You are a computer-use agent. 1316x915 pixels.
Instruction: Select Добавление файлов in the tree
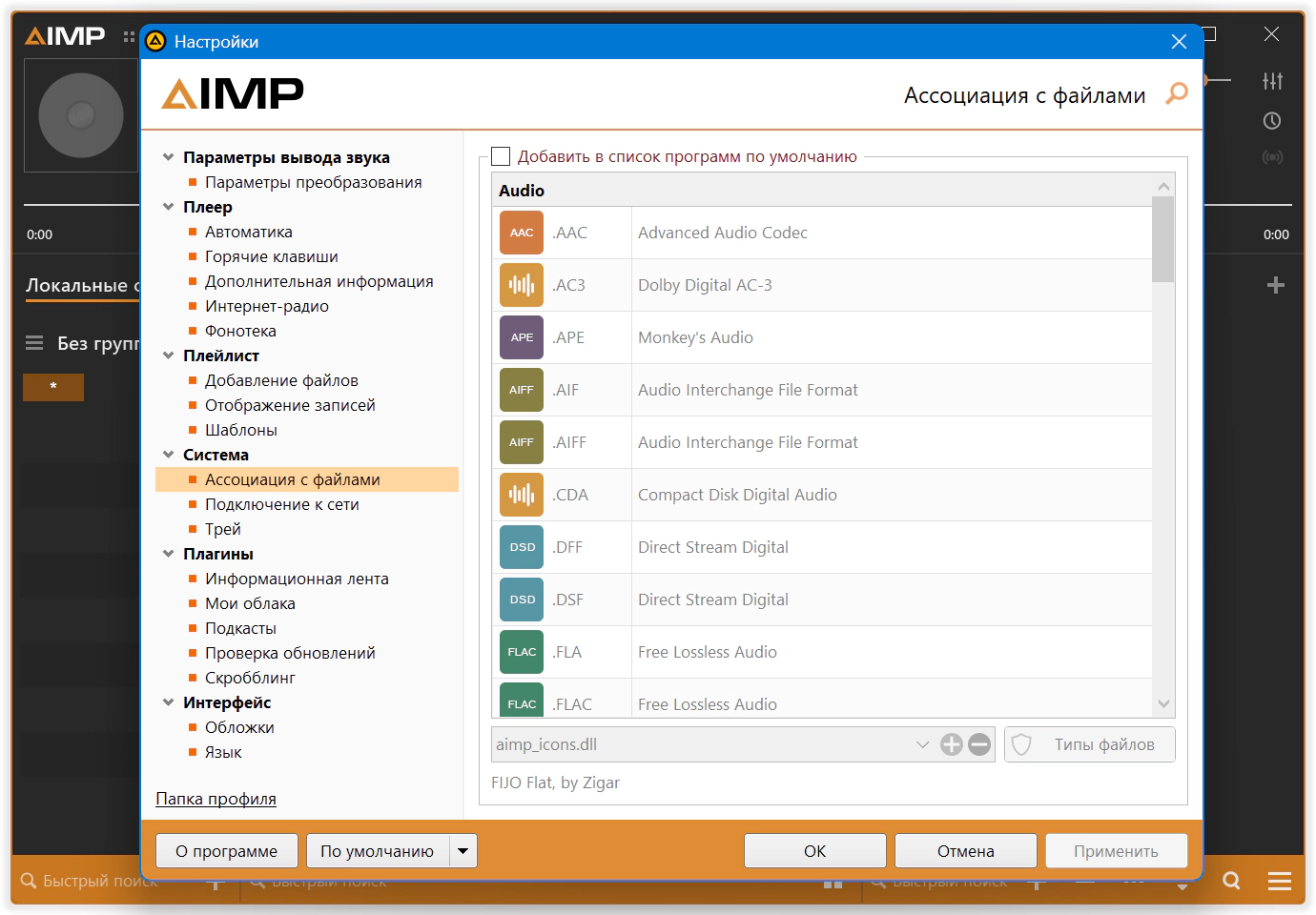click(x=281, y=380)
